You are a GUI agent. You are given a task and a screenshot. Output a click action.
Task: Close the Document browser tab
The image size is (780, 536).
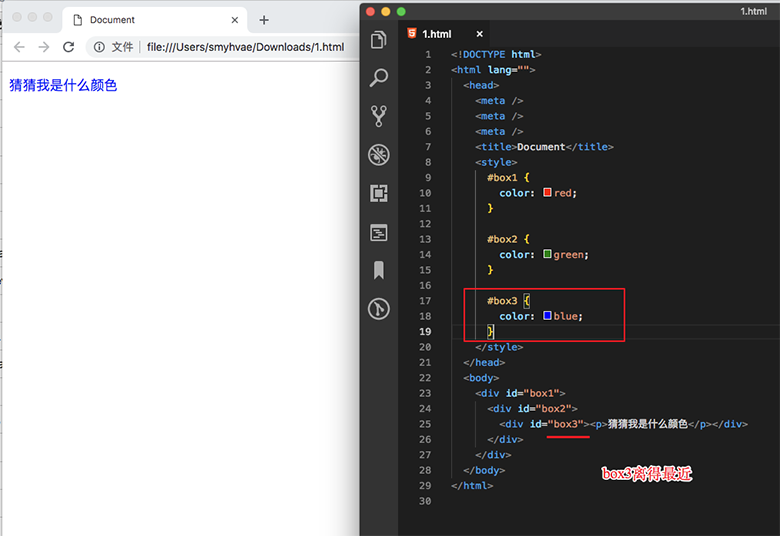[x=235, y=20]
